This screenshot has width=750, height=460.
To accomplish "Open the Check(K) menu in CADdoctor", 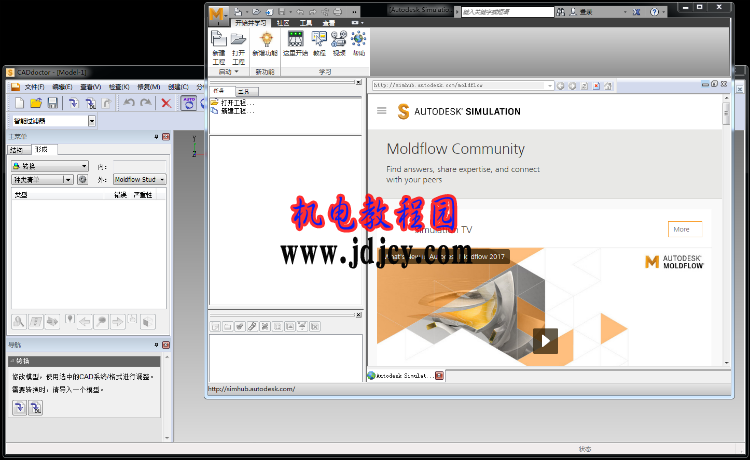I will pyautogui.click(x=119, y=87).
